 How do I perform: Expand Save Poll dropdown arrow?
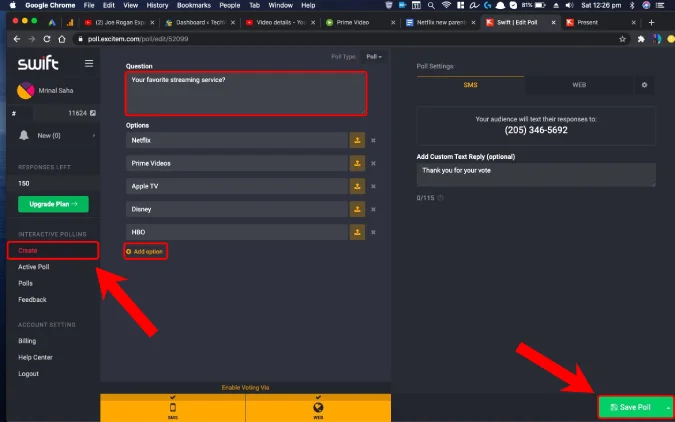pos(668,408)
